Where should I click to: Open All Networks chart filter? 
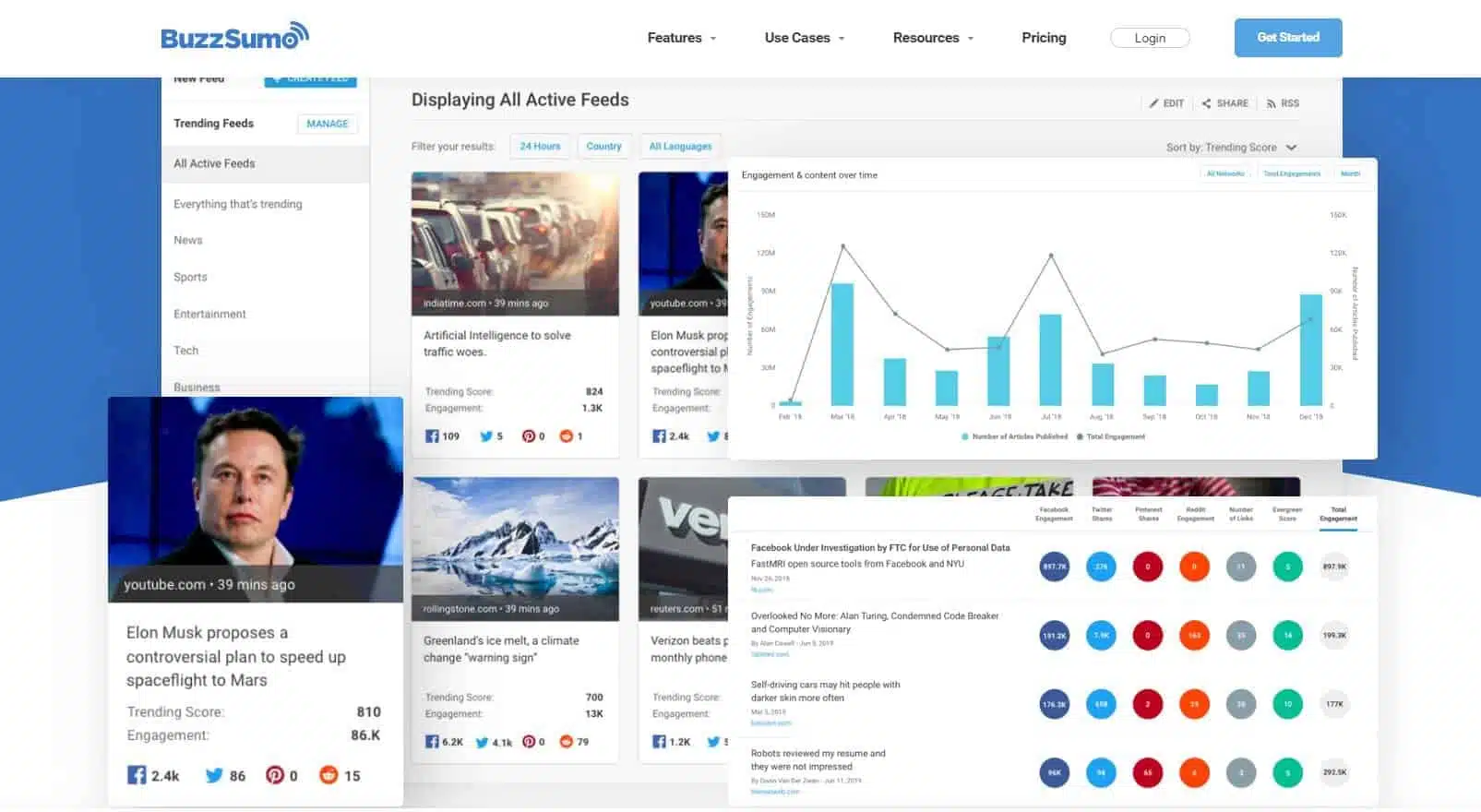(1225, 173)
